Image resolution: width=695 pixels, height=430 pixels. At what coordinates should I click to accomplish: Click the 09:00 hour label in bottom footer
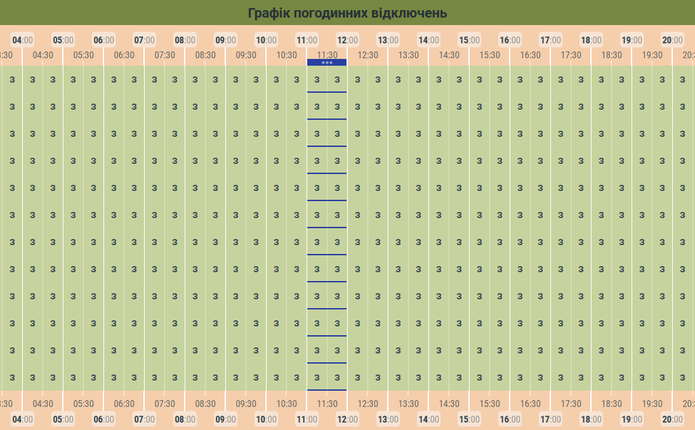click(x=226, y=420)
